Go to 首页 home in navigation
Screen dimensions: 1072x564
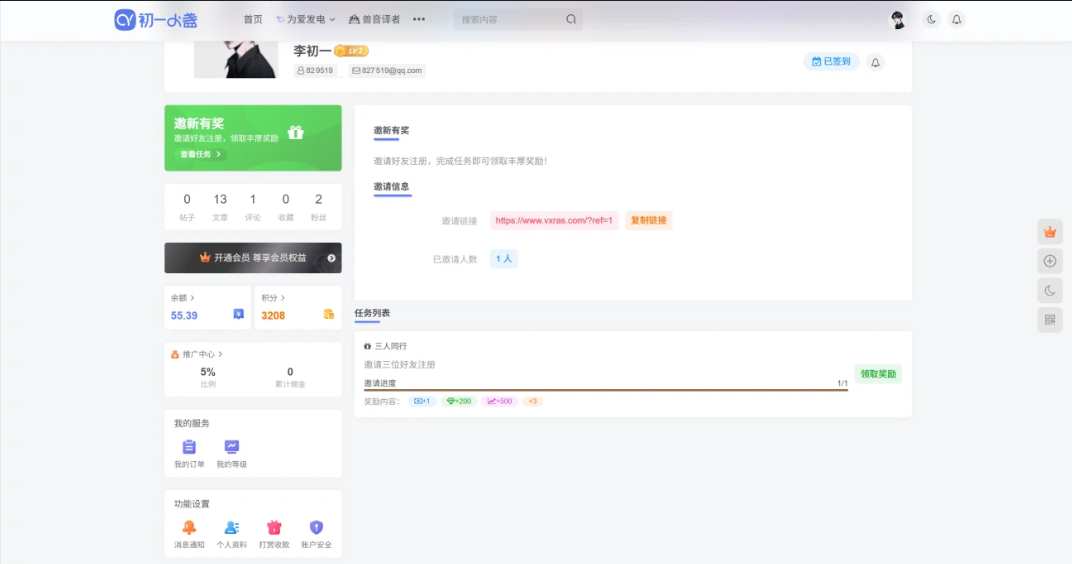pos(253,19)
